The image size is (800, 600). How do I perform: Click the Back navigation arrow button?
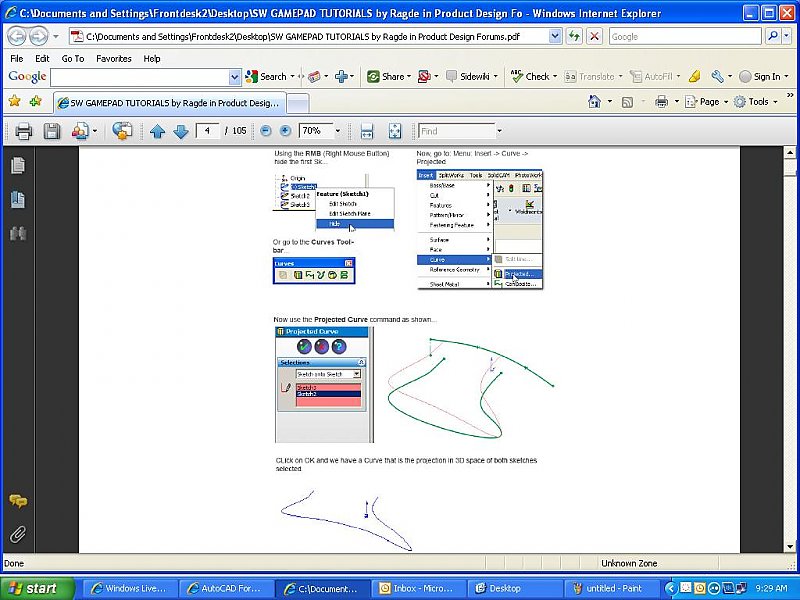(x=17, y=36)
